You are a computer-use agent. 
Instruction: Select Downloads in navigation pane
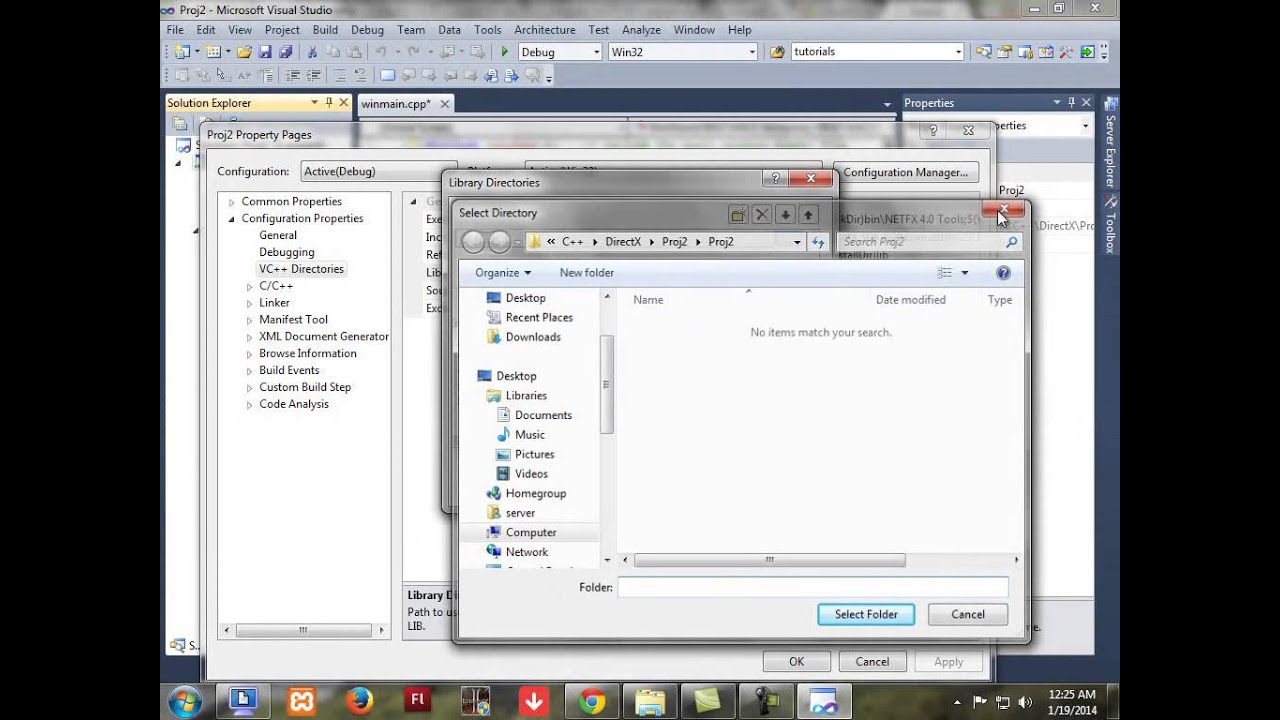click(x=533, y=337)
